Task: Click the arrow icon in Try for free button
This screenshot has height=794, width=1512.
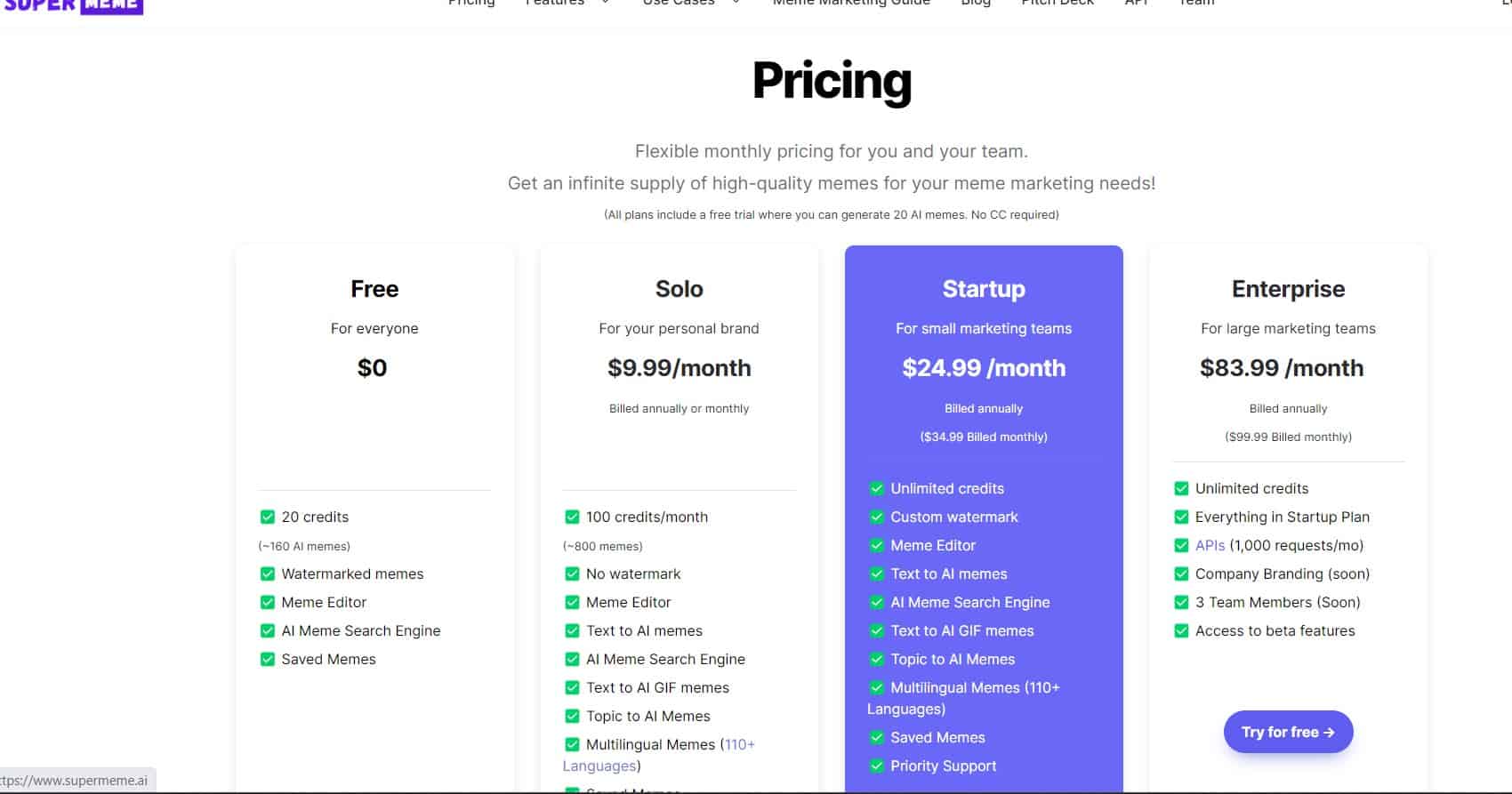Action: (1329, 732)
